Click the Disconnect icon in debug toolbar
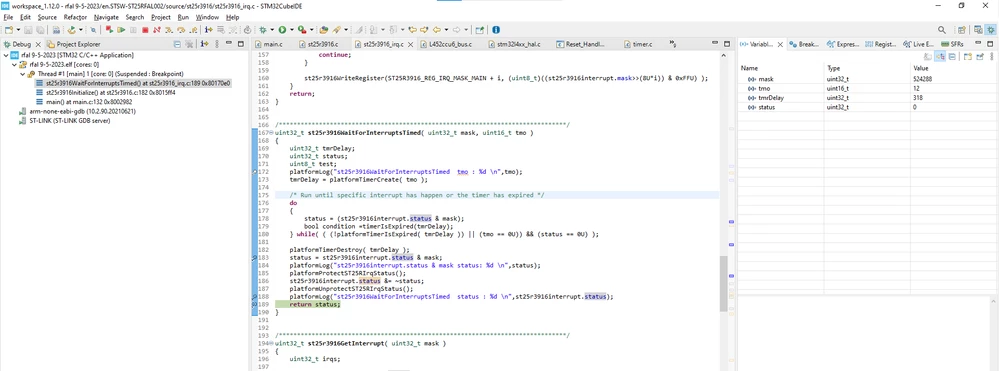Screen dimensions: 999x371 157,29
